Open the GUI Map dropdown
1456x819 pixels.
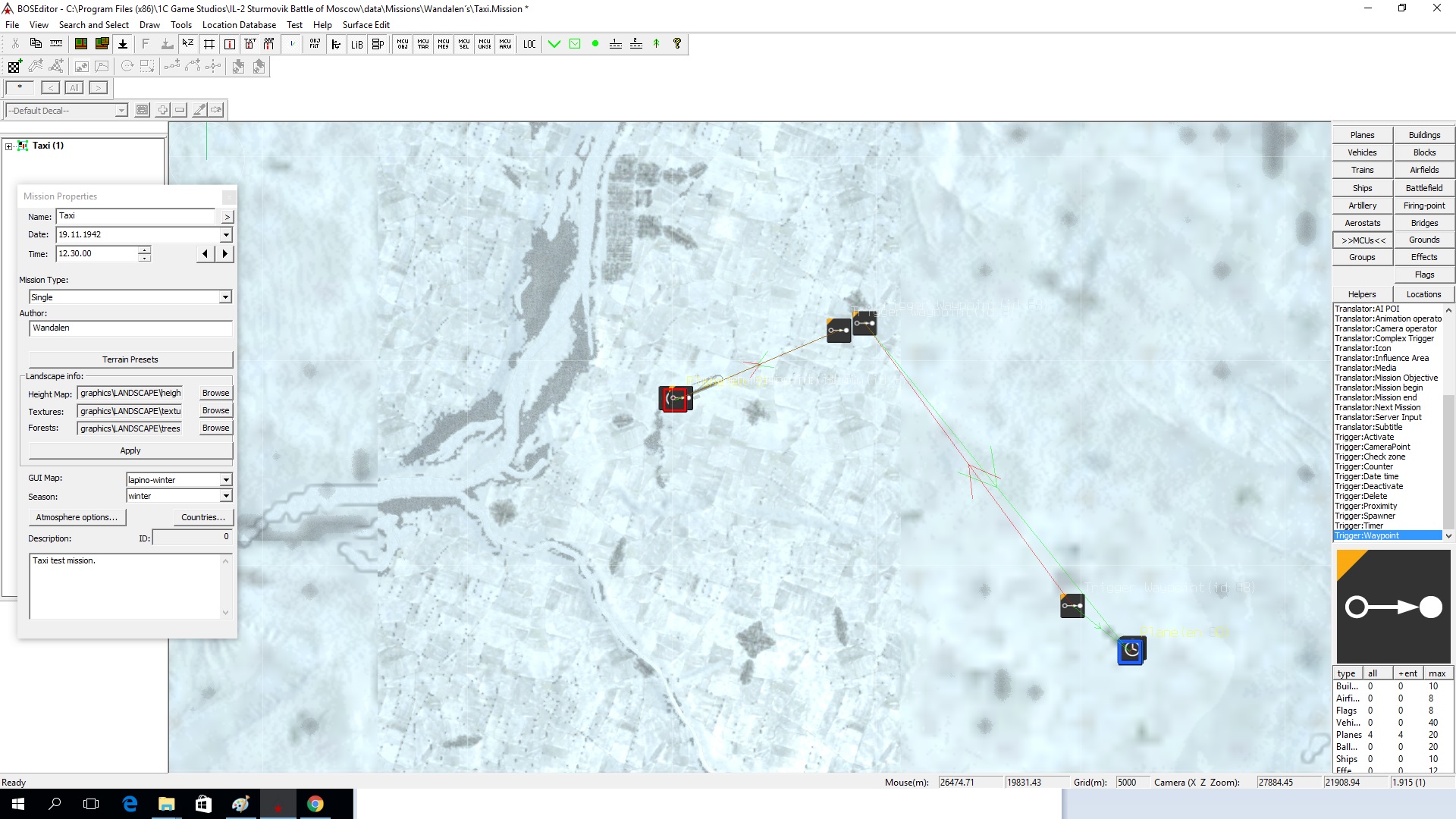(225, 480)
